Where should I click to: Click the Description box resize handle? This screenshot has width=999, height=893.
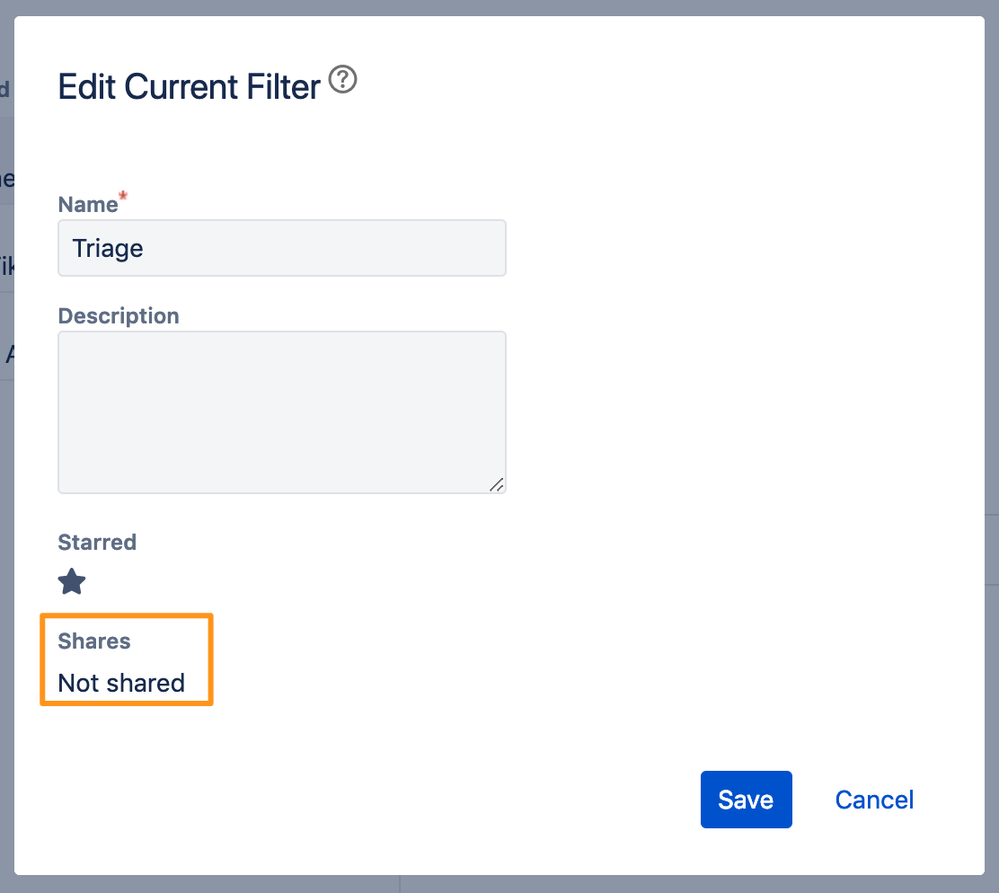pyautogui.click(x=496, y=484)
